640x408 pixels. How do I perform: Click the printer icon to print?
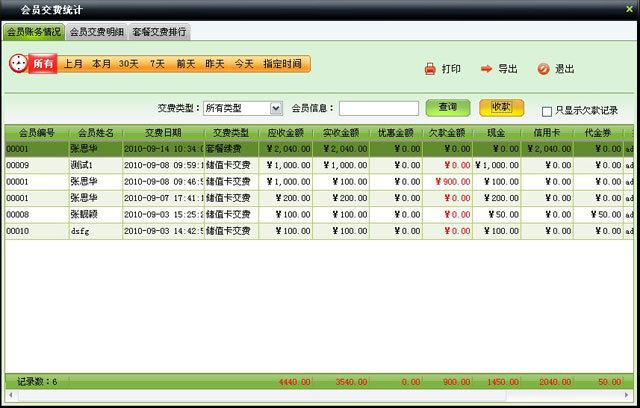(430, 69)
